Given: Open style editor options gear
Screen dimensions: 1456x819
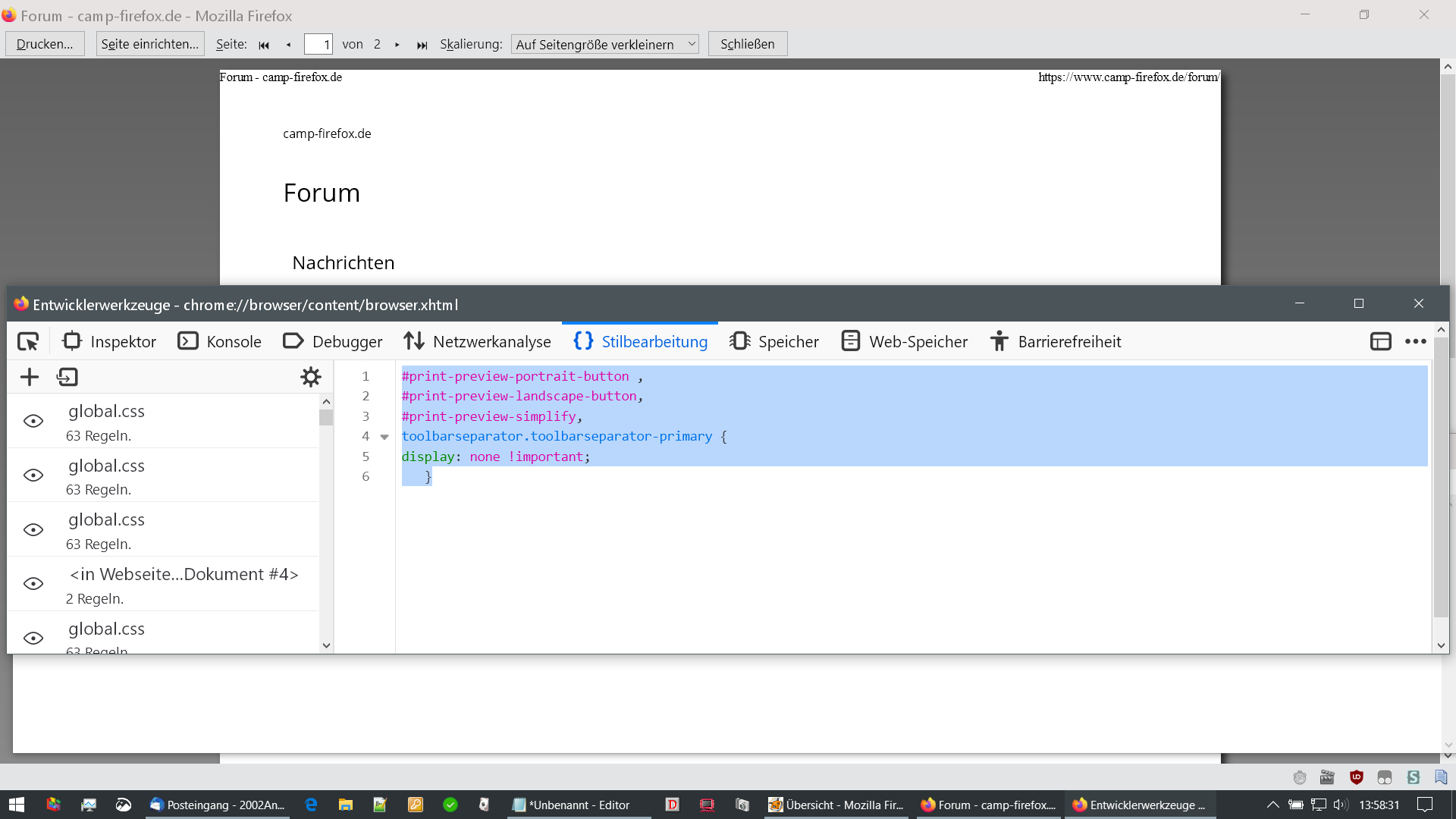Looking at the screenshot, I should coord(311,377).
